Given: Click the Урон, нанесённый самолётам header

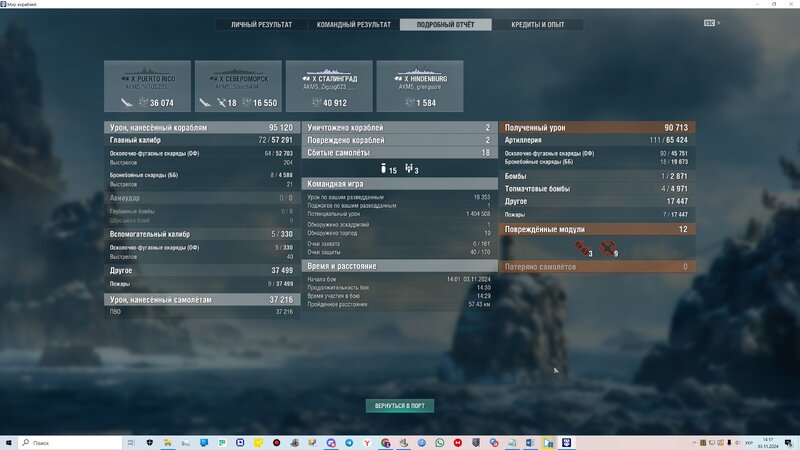Looking at the screenshot, I should point(202,299).
